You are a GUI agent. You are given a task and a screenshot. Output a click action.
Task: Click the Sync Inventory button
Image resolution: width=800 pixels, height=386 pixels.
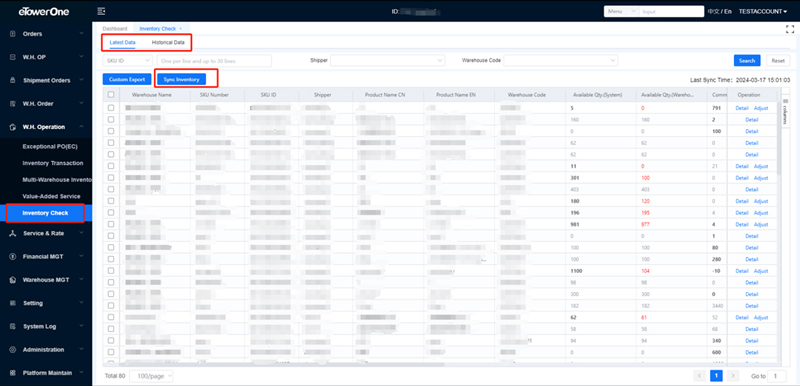pos(181,80)
